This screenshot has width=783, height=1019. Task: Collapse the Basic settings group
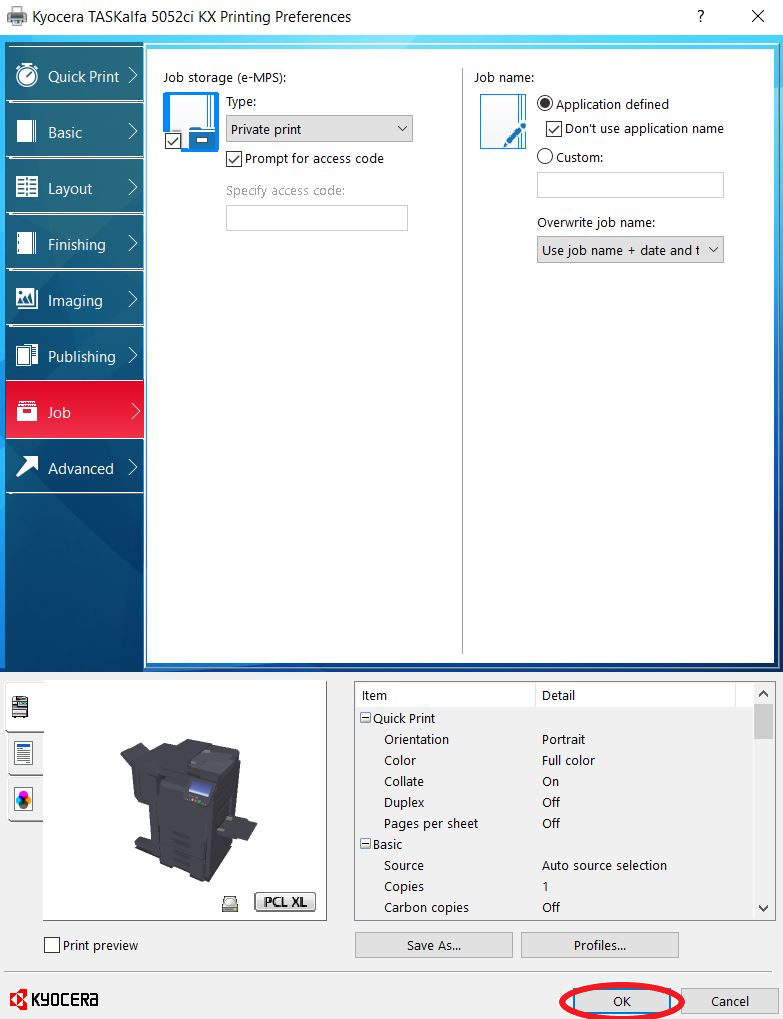pyautogui.click(x=366, y=844)
